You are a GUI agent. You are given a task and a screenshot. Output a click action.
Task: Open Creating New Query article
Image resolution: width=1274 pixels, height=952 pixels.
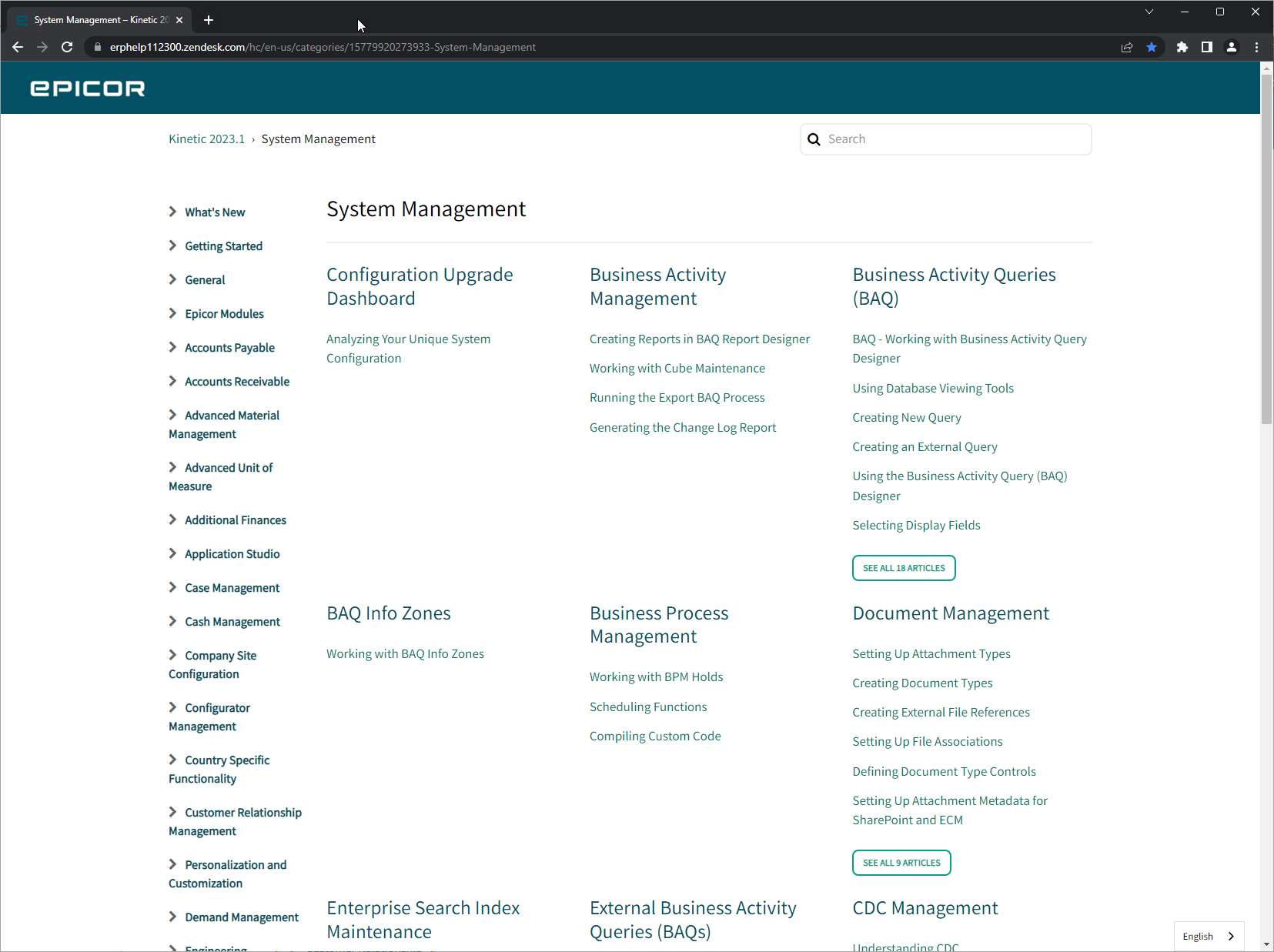(x=907, y=418)
